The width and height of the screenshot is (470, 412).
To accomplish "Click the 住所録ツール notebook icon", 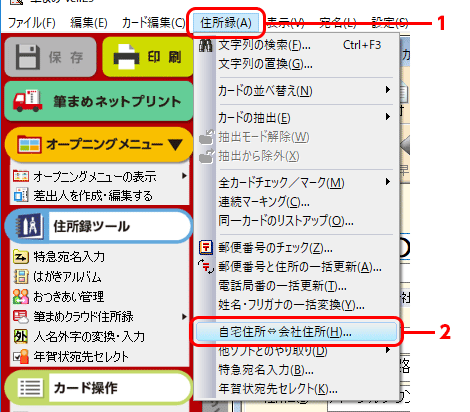I will click(30, 226).
